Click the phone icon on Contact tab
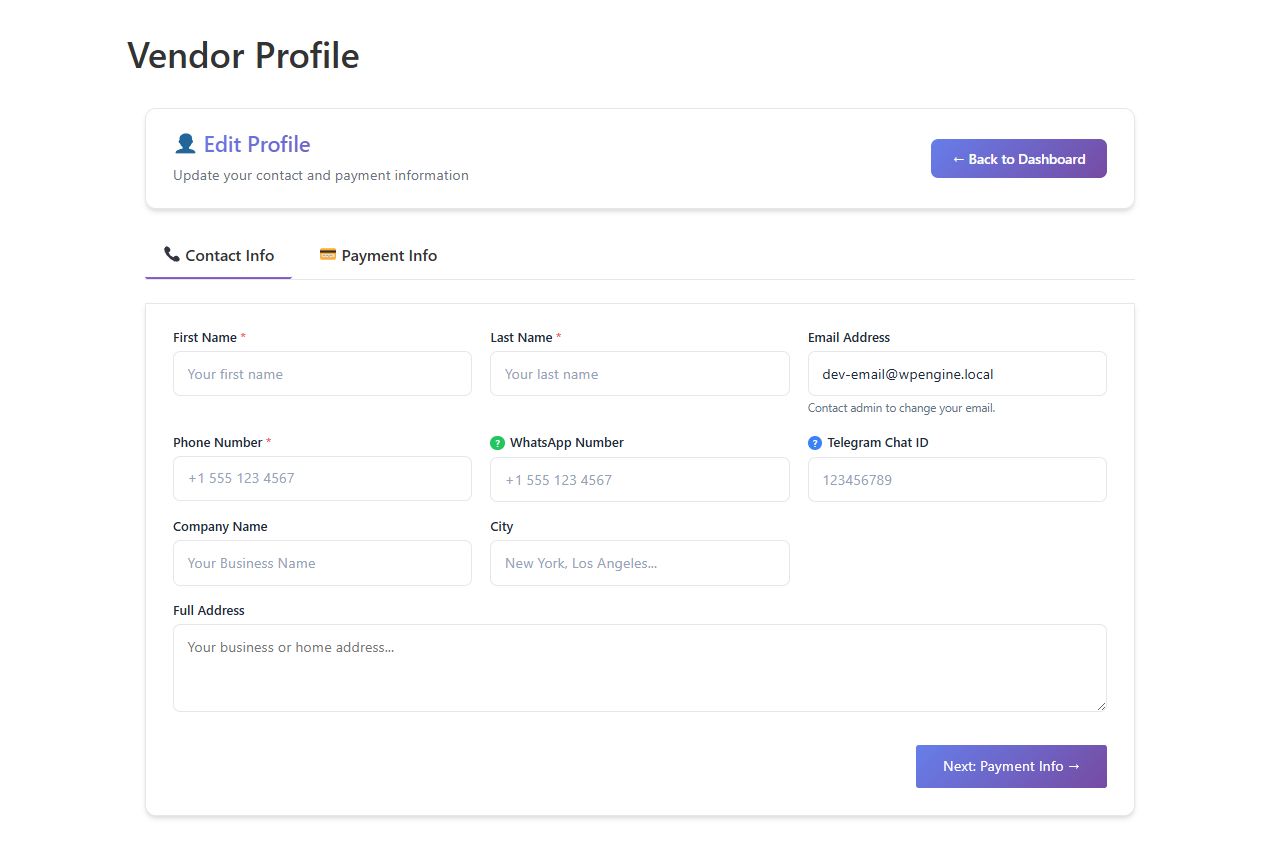Image resolution: width=1280 pixels, height=855 pixels. [x=172, y=255]
